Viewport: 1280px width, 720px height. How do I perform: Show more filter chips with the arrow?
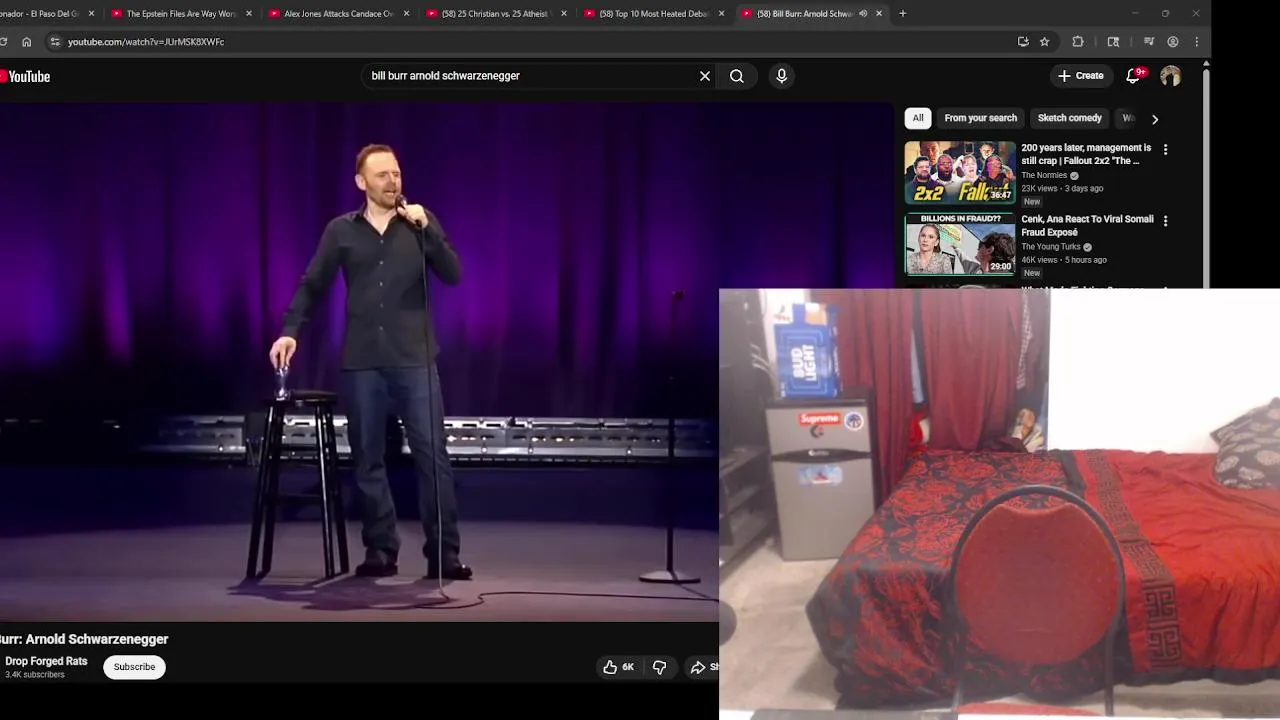pyautogui.click(x=1155, y=119)
